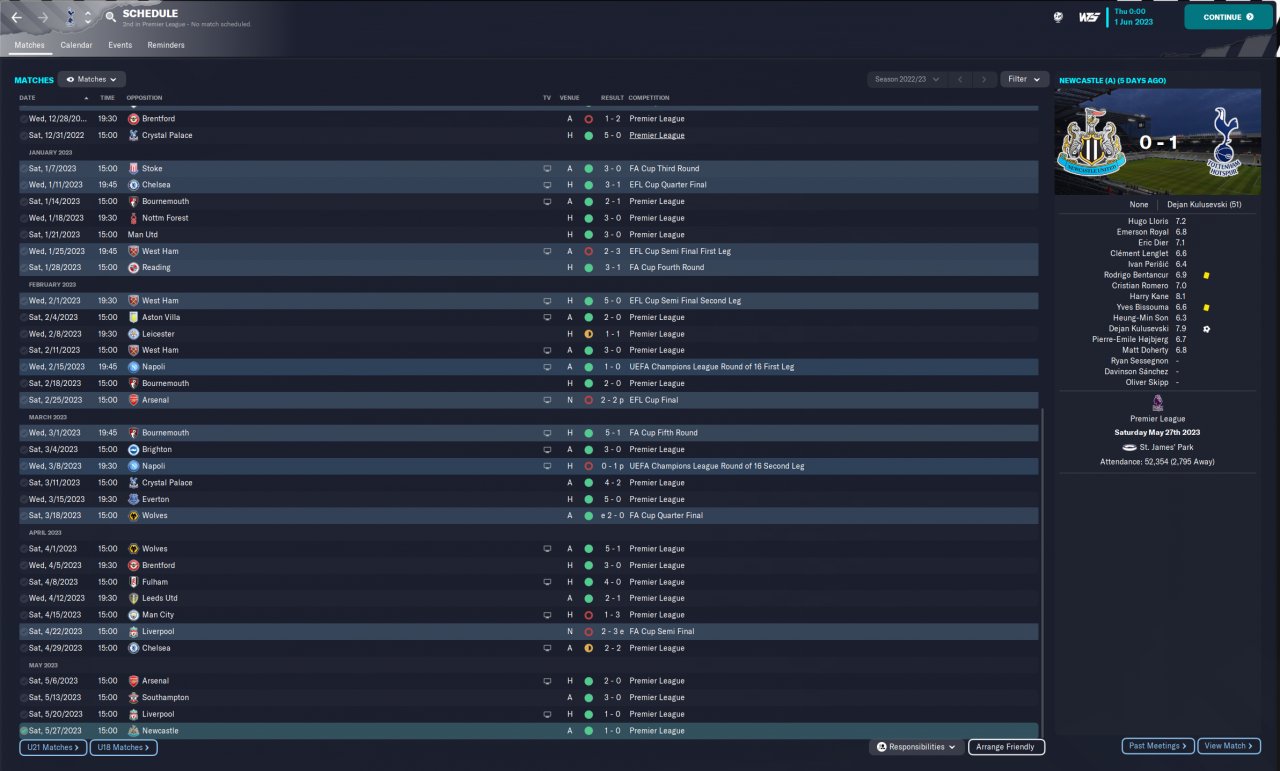
Task: Open the Reminders tab
Action: click(x=166, y=45)
